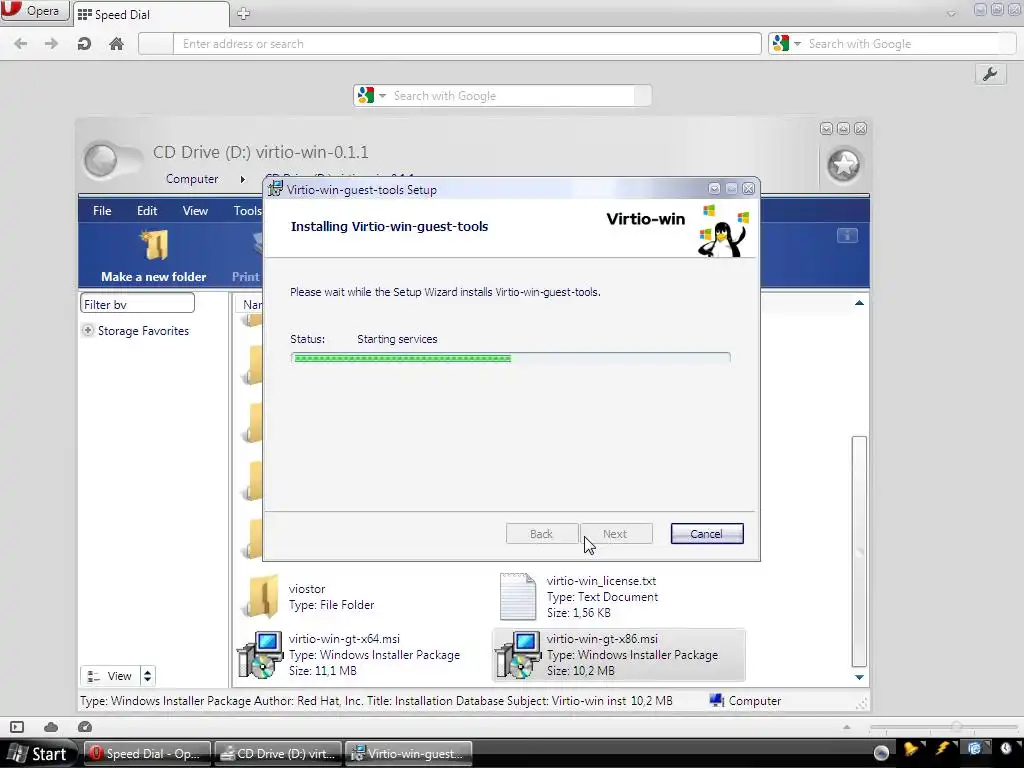Click setup dialog title bar icon

276,189
